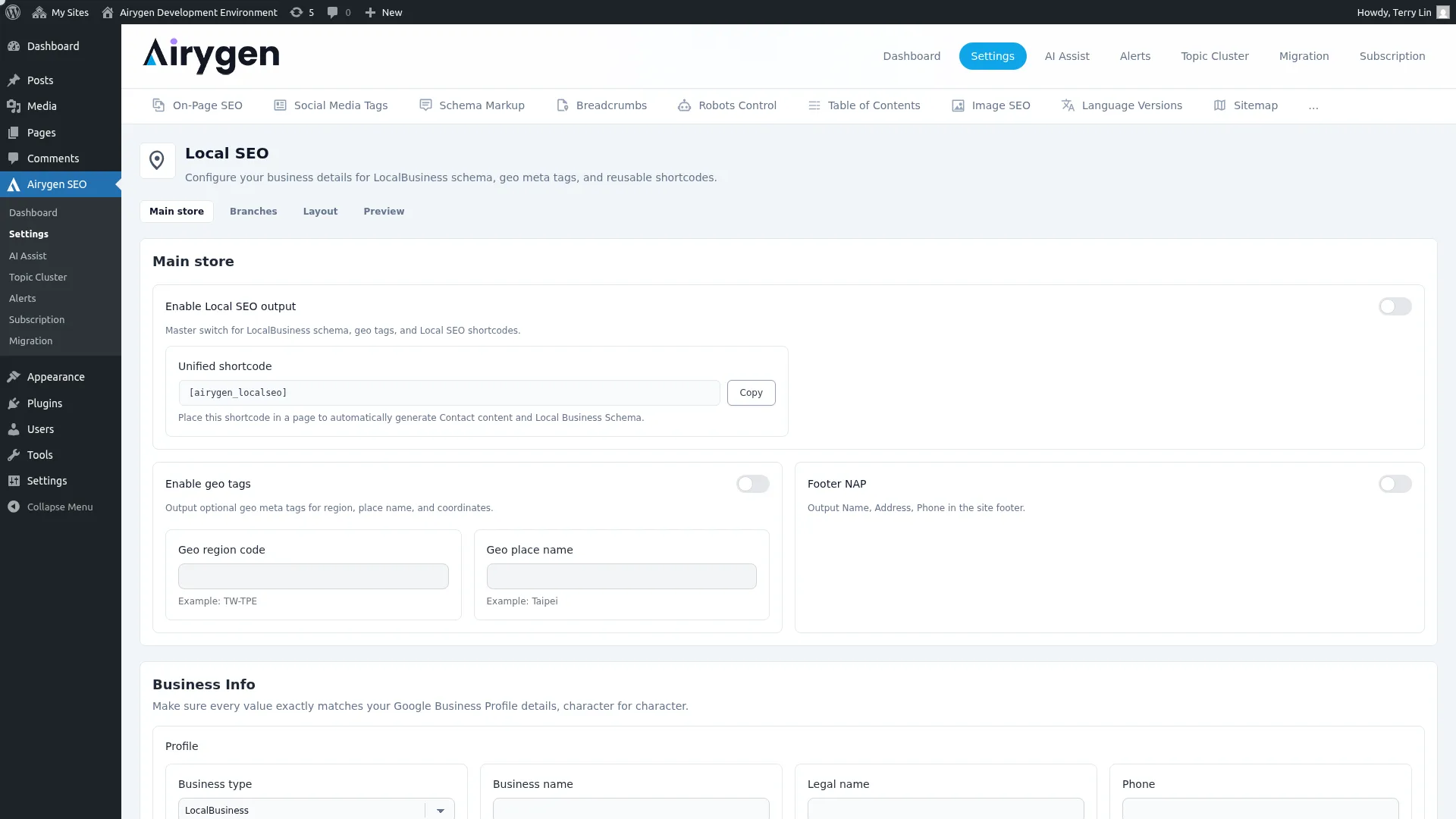Click the Breadcrumbs icon
Image resolution: width=1456 pixels, height=819 pixels.
563,105
